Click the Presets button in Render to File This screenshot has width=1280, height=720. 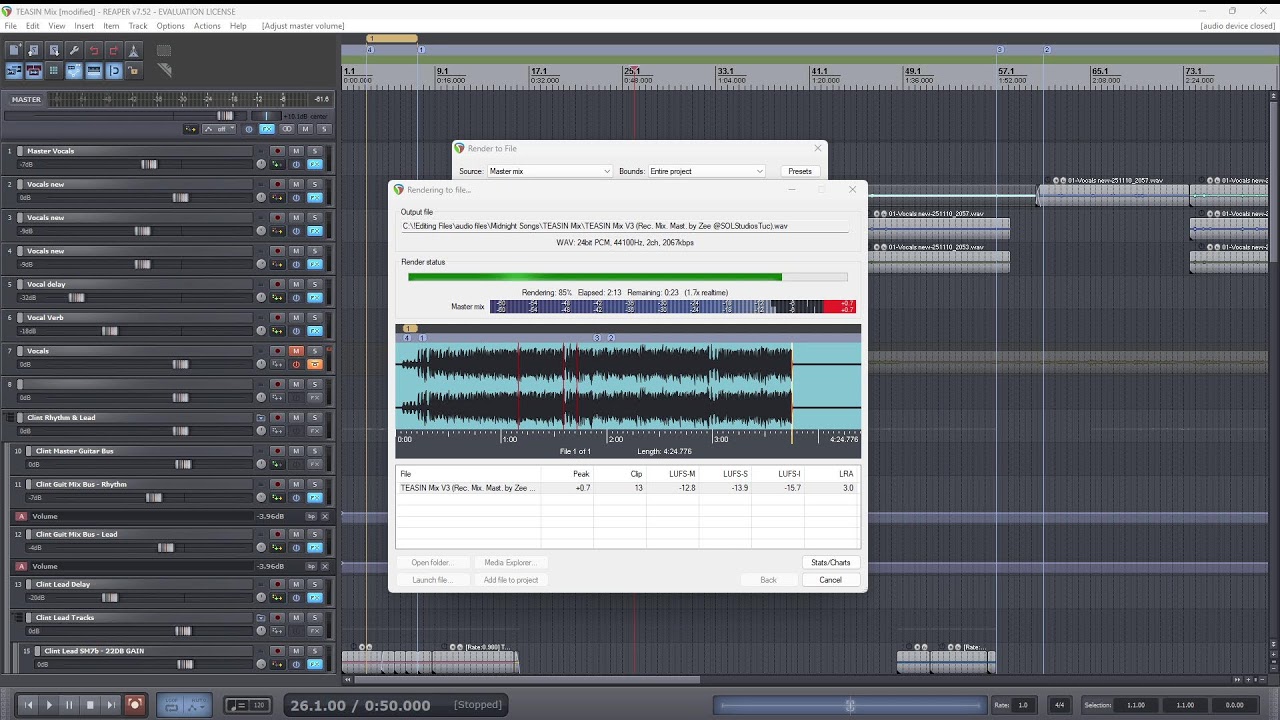pos(800,171)
